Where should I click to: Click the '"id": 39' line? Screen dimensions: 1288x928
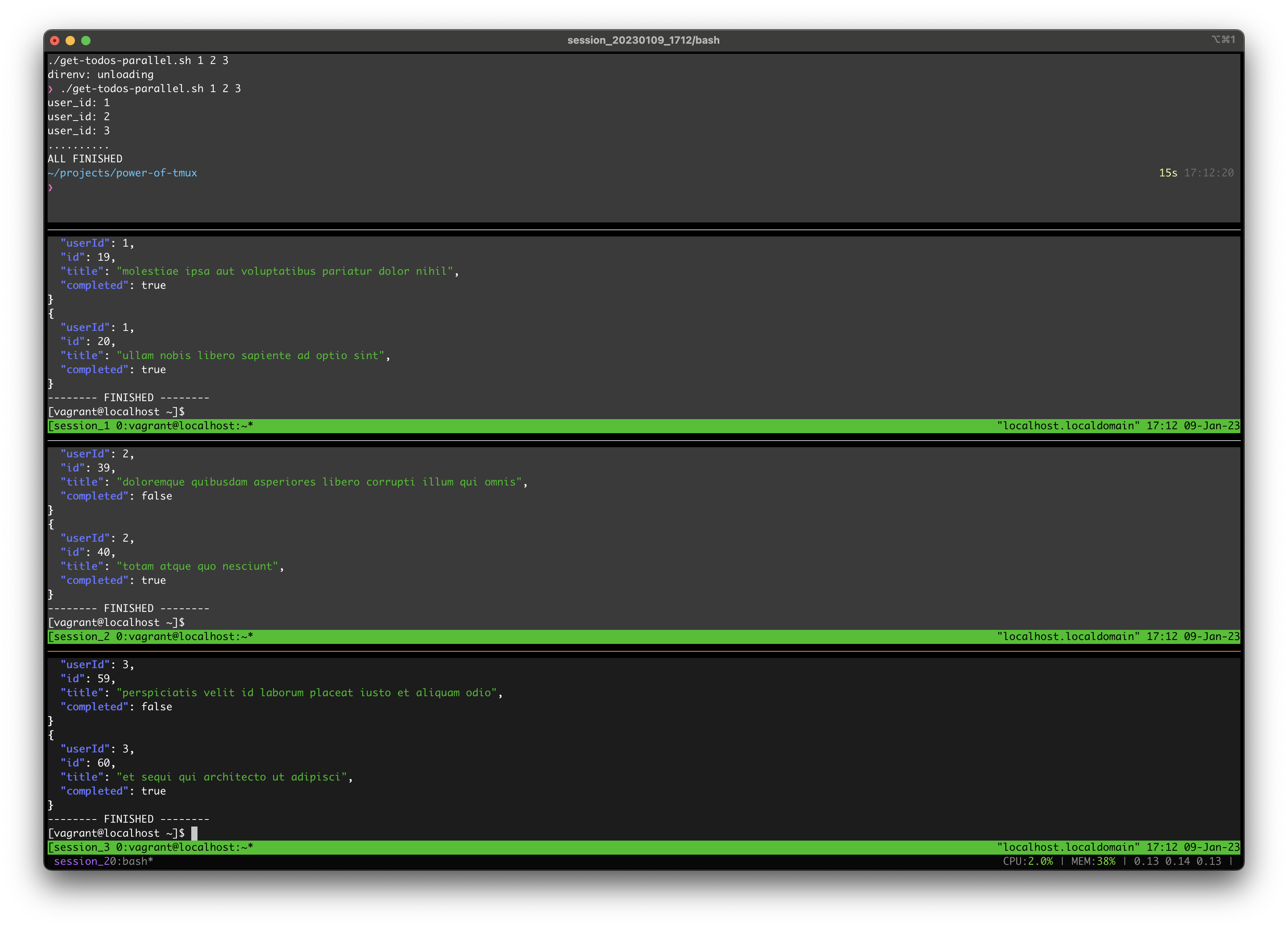pyautogui.click(x=88, y=468)
